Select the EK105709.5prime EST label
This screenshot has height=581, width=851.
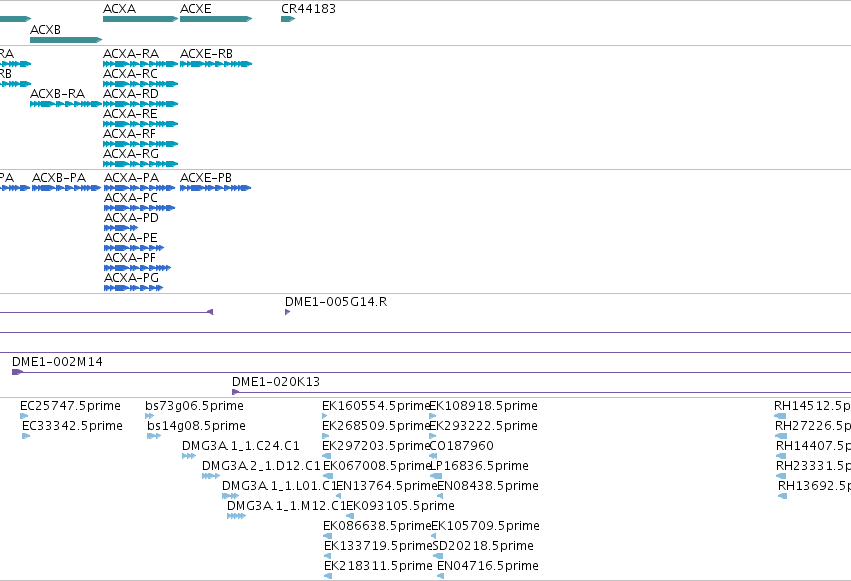(485, 526)
